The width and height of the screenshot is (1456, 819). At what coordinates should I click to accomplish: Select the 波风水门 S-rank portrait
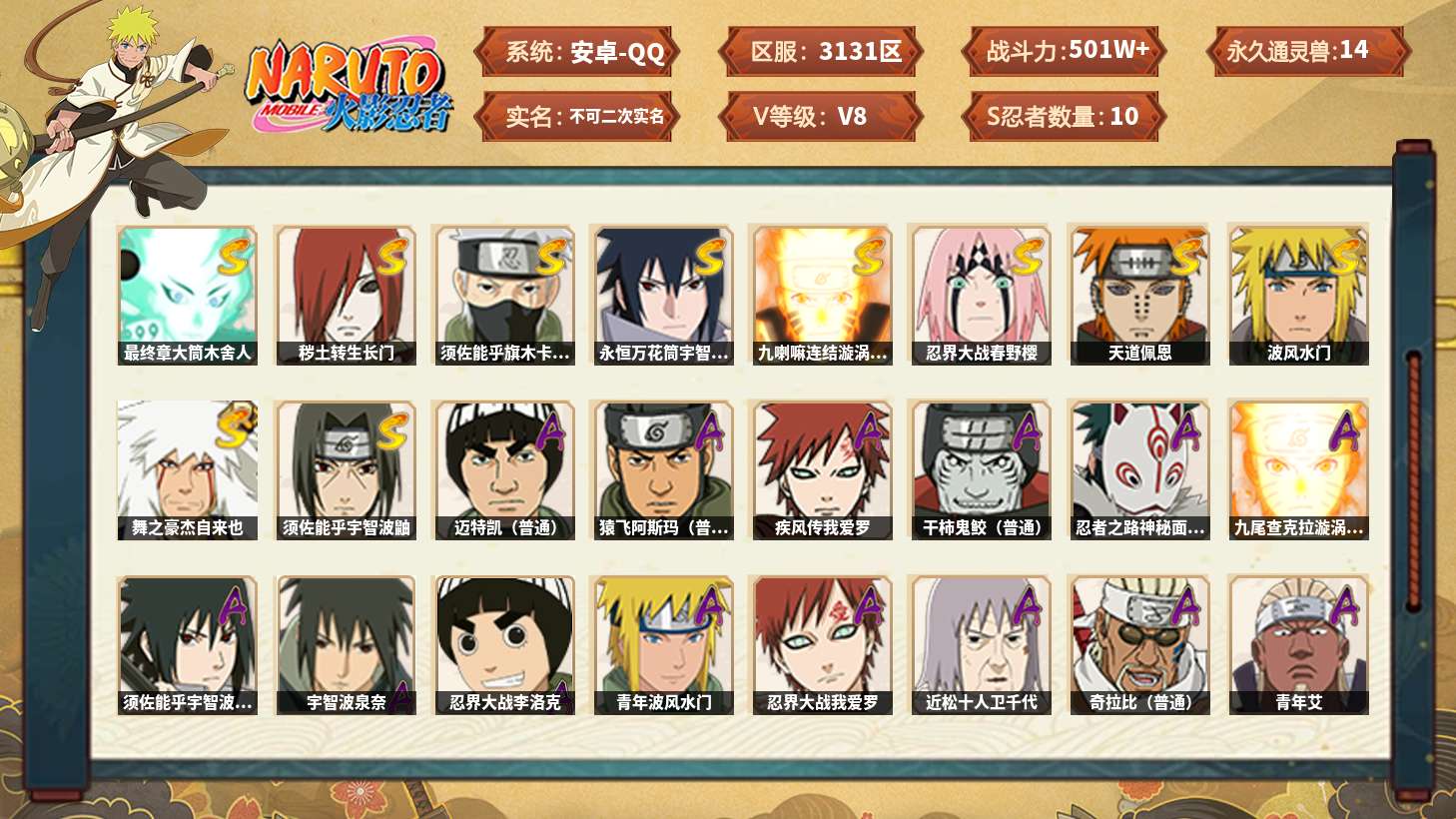(1298, 295)
